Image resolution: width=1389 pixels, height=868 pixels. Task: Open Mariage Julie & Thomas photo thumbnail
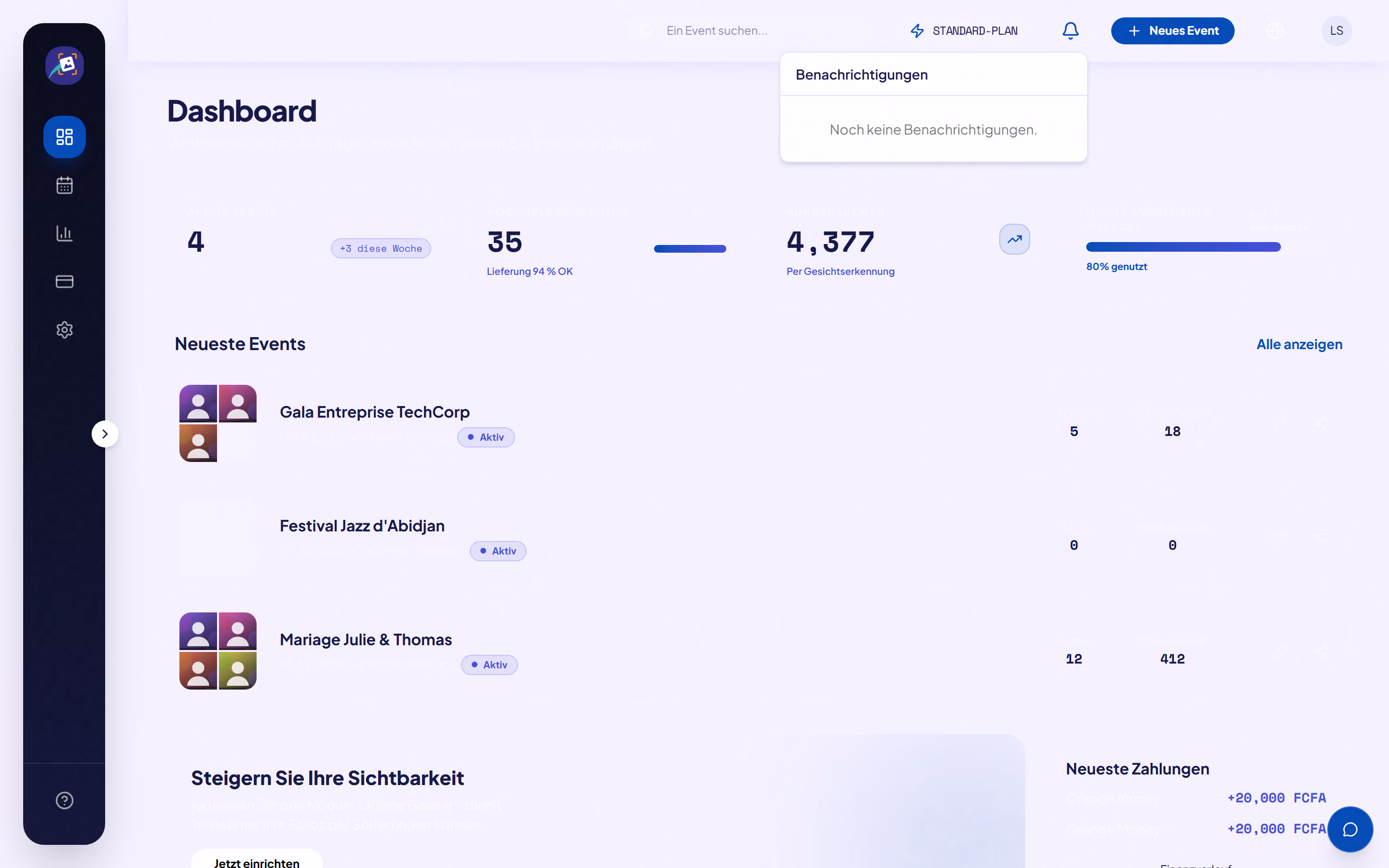point(218,651)
